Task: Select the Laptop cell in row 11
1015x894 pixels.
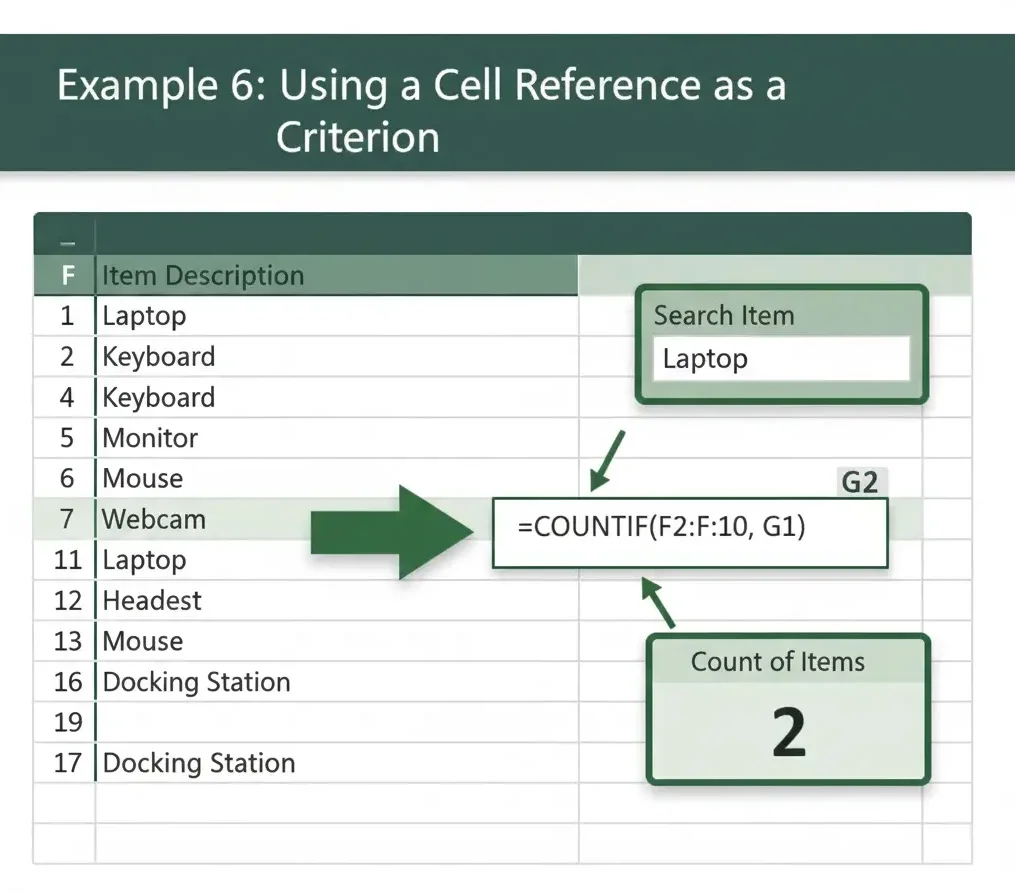Action: pos(145,560)
